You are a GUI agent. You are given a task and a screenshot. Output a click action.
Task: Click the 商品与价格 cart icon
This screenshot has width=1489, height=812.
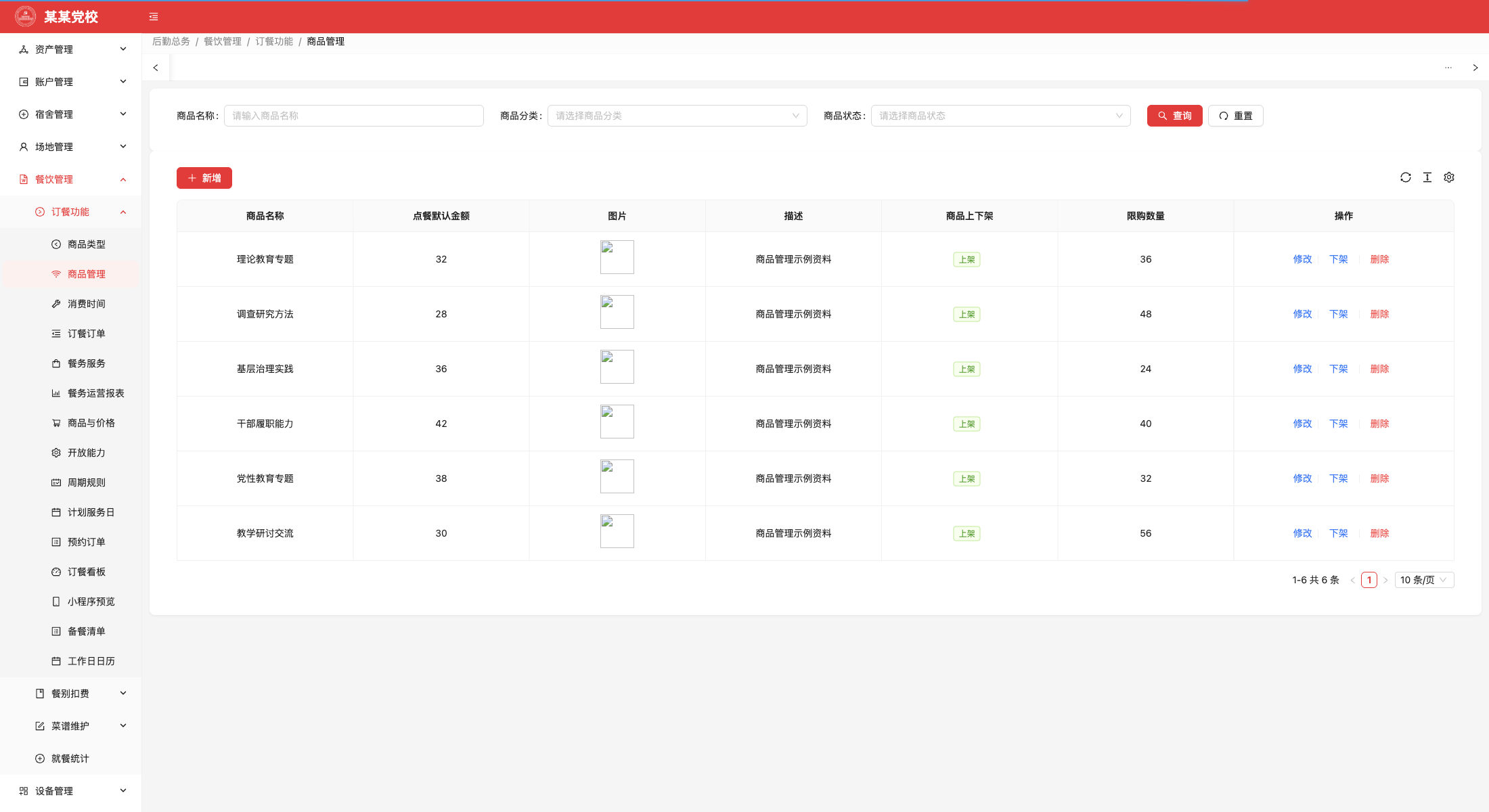tap(56, 423)
